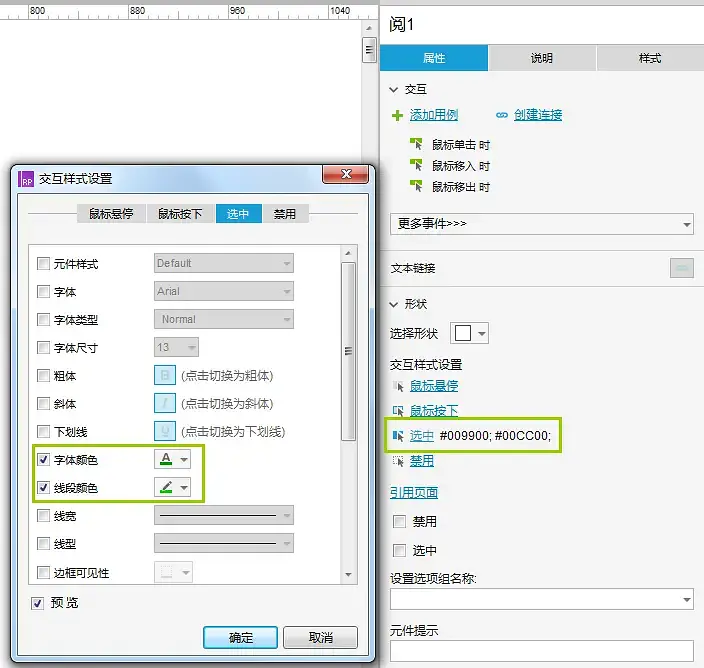
Task: Open the 样式 panel tab
Action: 650,58
